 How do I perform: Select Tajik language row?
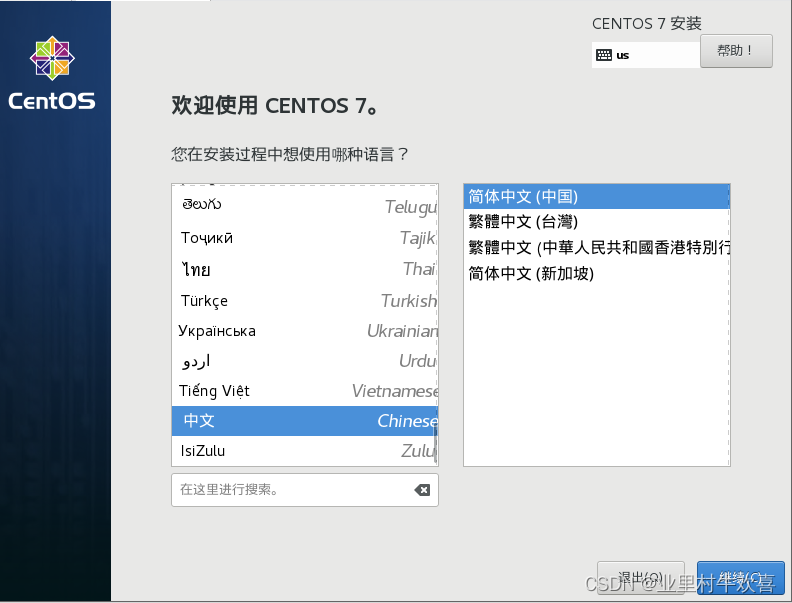coord(305,238)
